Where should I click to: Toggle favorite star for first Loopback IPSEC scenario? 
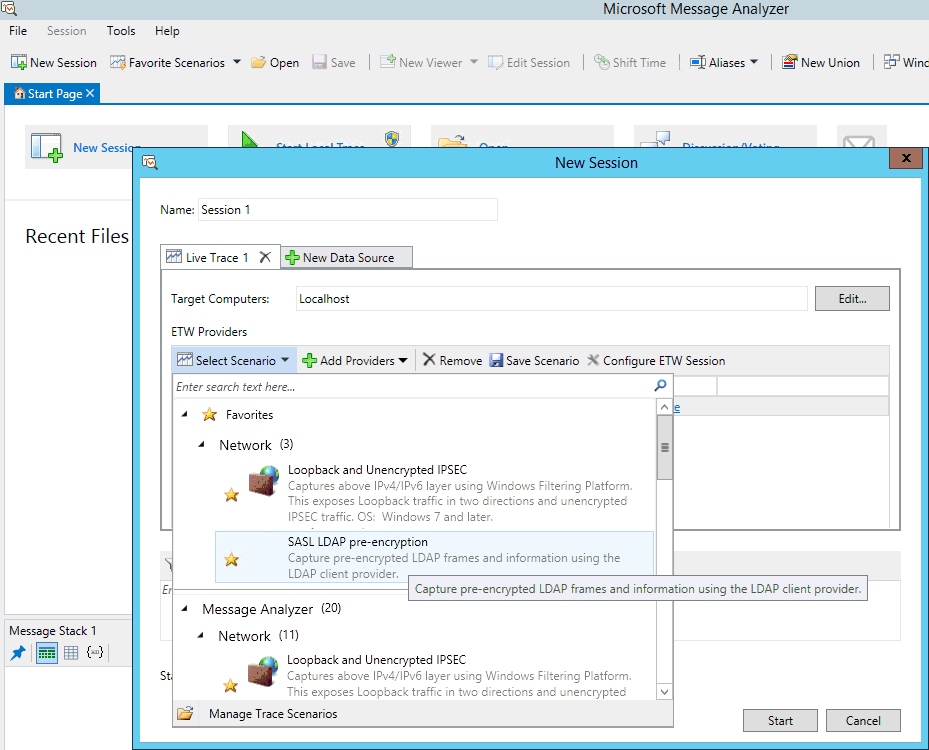(232, 494)
